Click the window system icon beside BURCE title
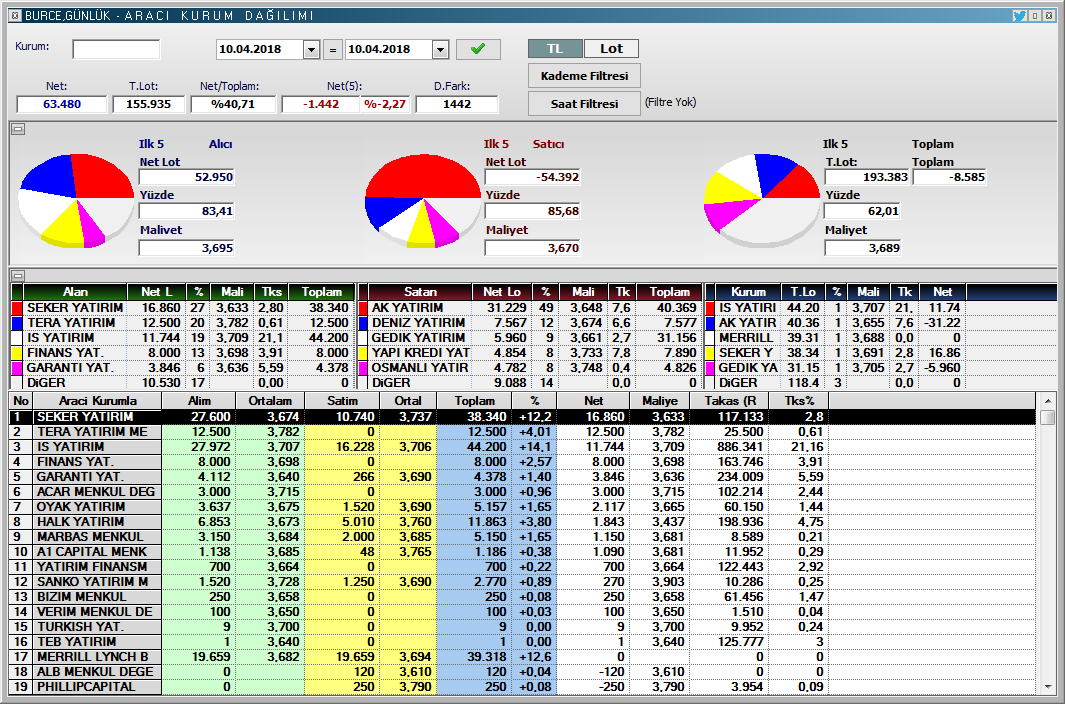 pyautogui.click(x=16, y=15)
